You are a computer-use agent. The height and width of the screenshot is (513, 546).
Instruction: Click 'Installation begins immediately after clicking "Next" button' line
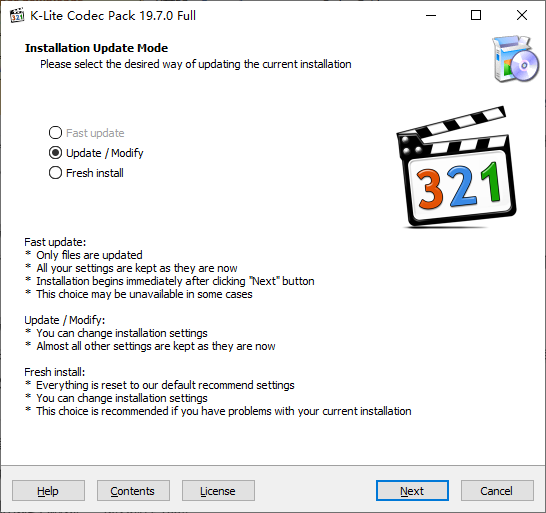(x=176, y=281)
